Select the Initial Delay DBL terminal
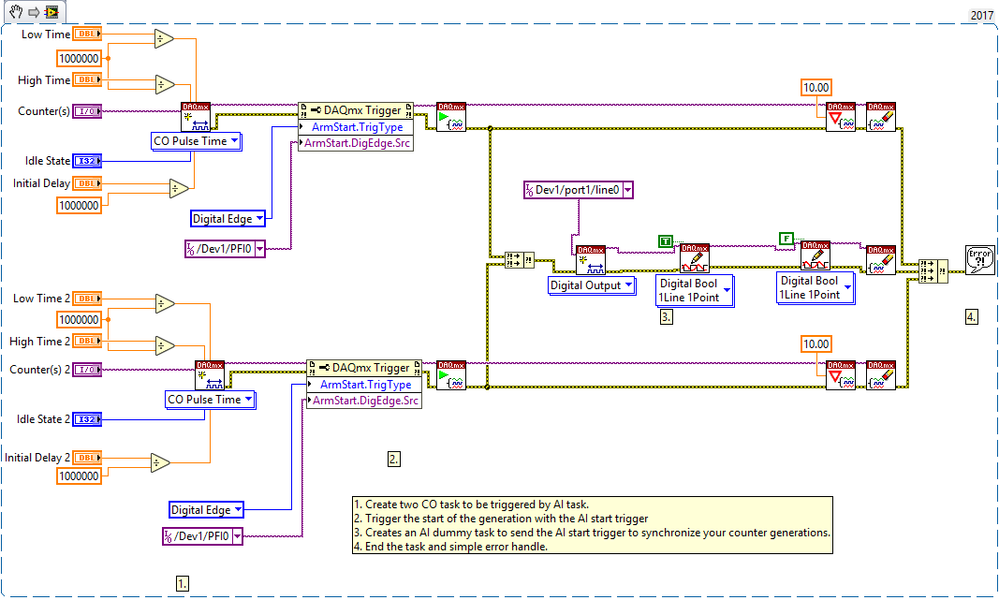The image size is (999, 598). tap(87, 183)
